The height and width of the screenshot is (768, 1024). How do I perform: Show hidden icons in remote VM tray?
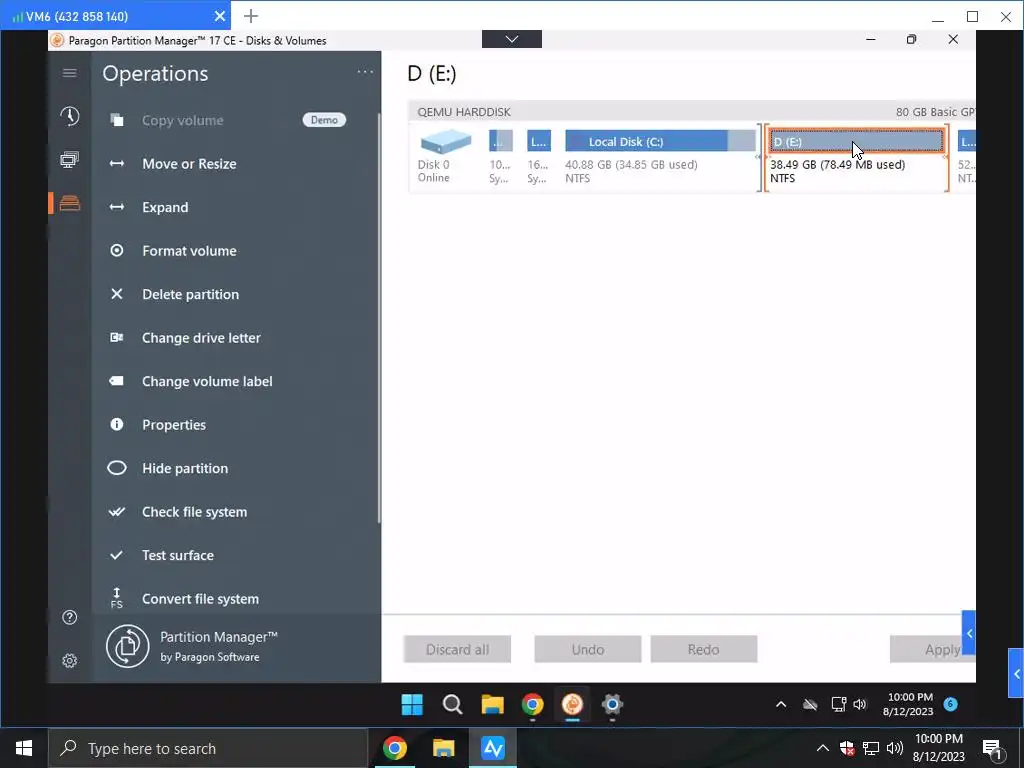pos(780,704)
